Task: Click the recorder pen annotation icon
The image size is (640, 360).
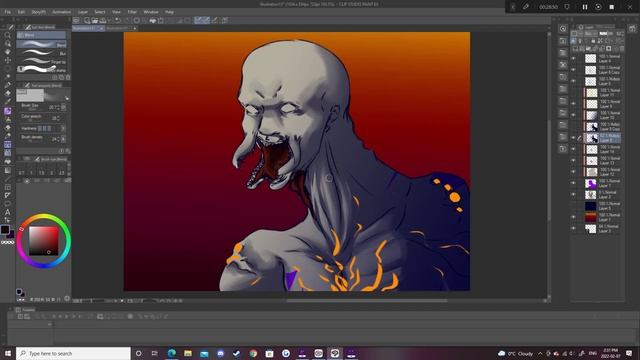Action: (526, 7)
